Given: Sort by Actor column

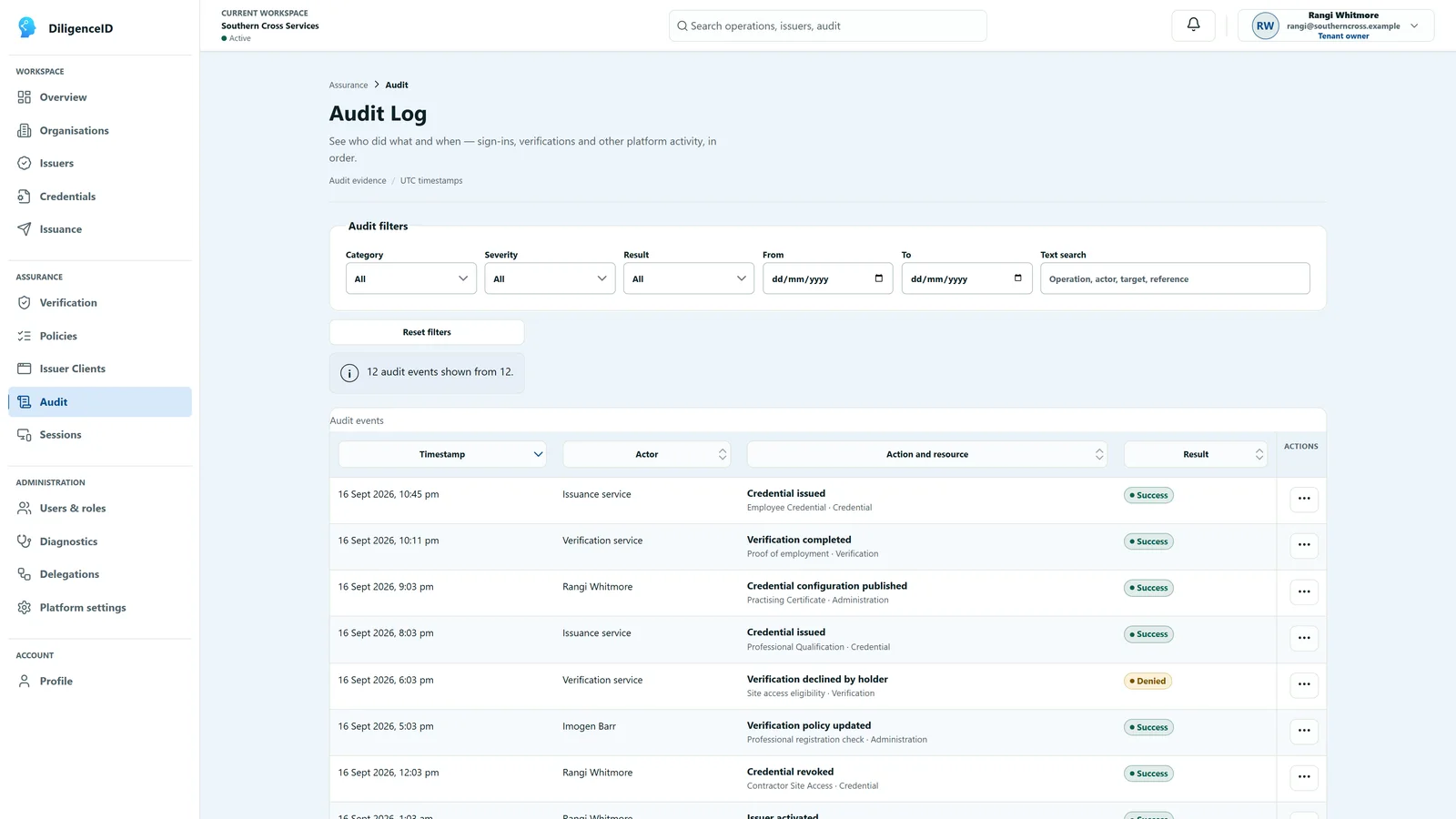Looking at the screenshot, I should 647,454.
